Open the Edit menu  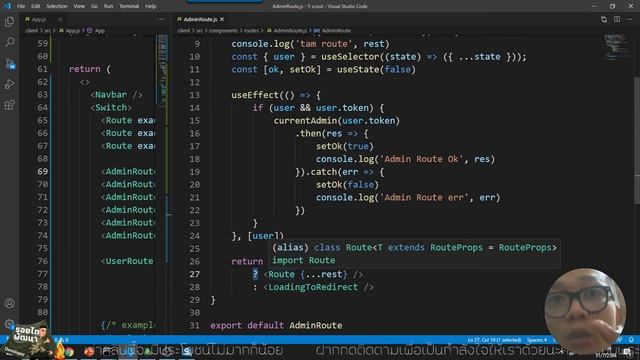(36, 6)
